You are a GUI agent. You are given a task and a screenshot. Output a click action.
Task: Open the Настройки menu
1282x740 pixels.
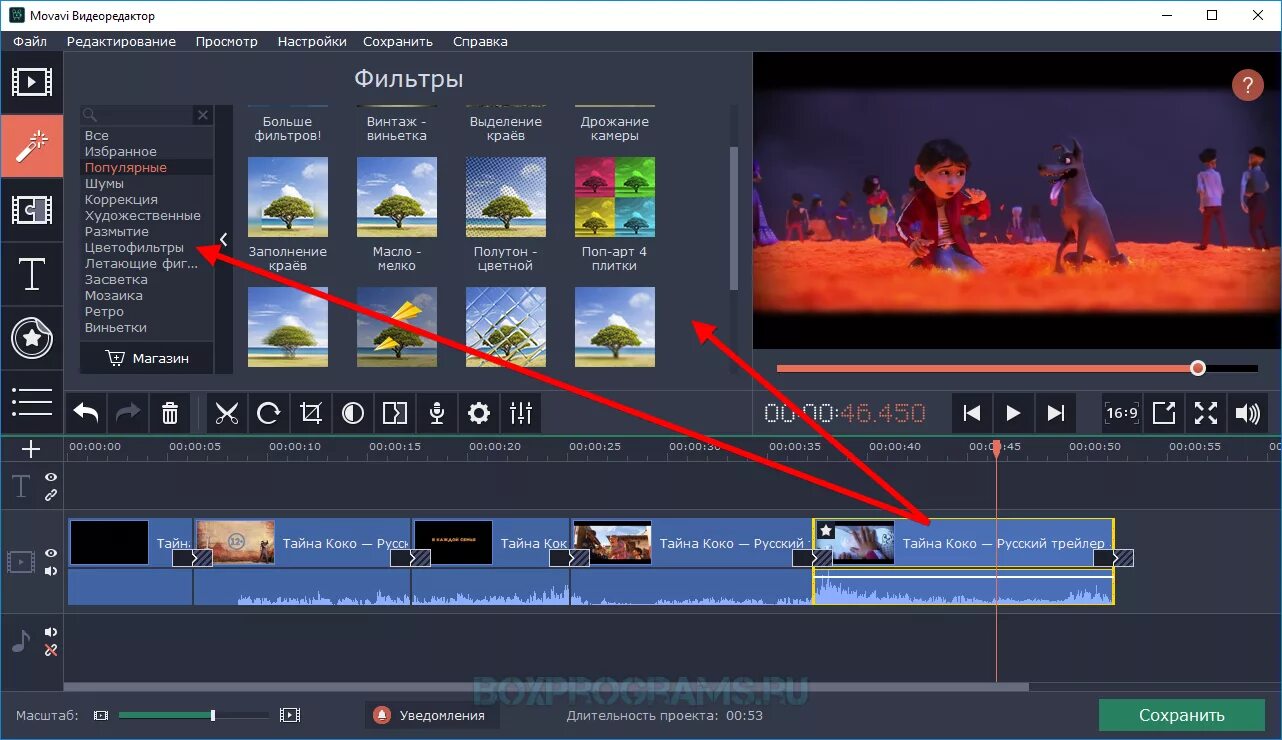coord(312,41)
